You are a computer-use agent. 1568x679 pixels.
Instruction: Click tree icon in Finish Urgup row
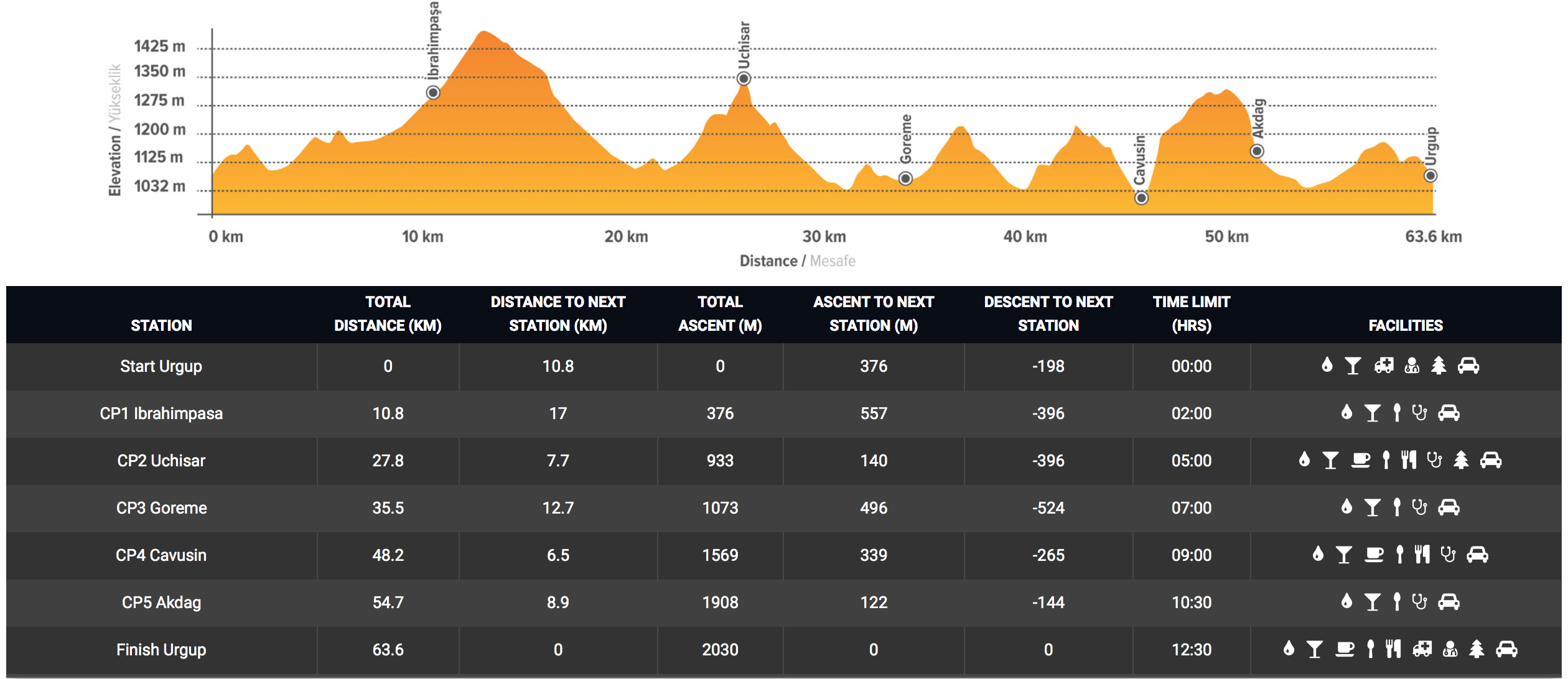[1477, 649]
